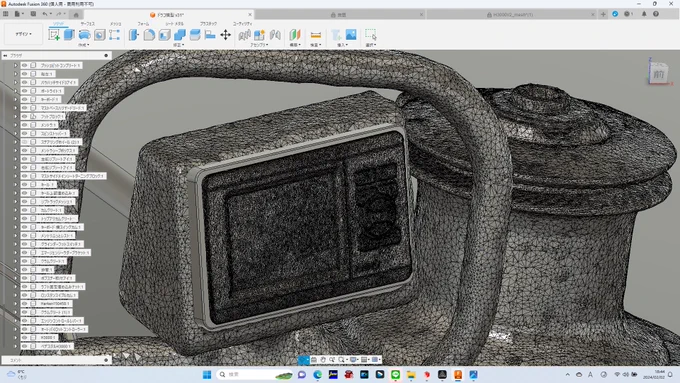Click the Save icon in quick access bar

[x=33, y=14]
